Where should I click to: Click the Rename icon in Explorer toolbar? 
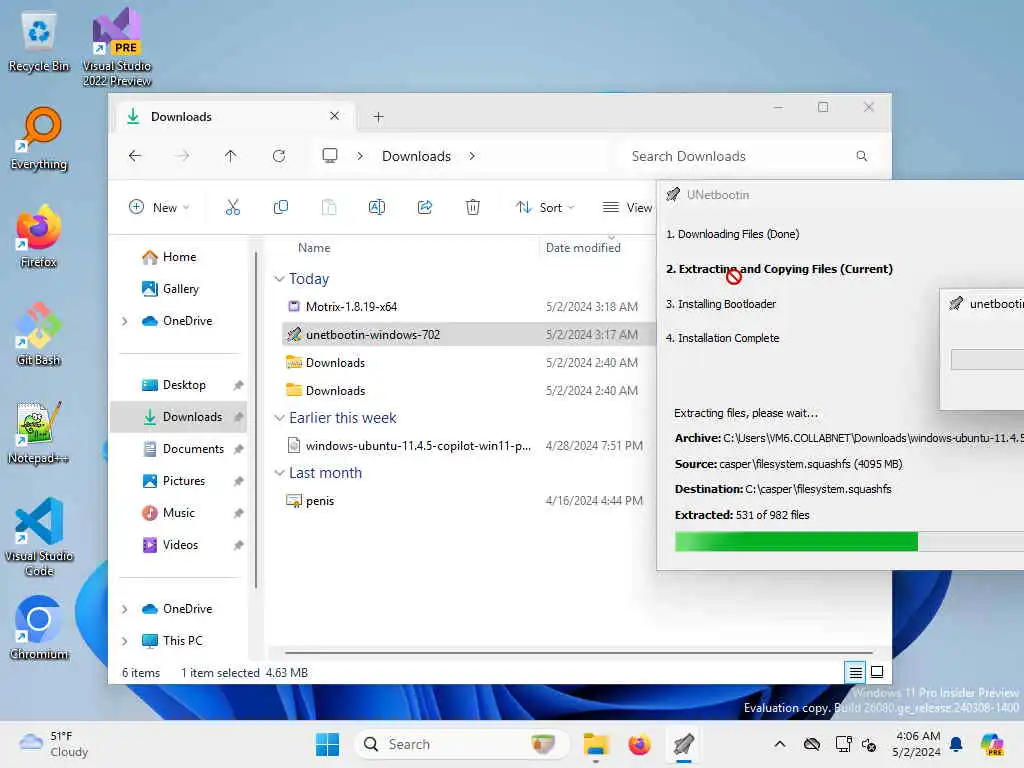coord(377,207)
